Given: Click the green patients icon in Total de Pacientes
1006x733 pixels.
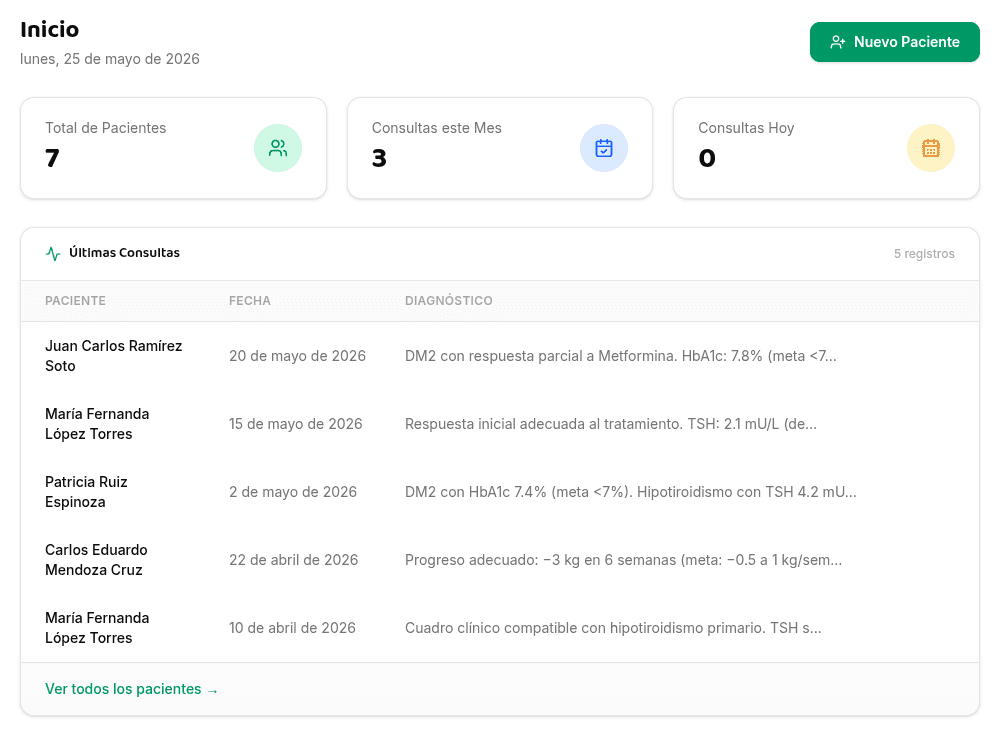Looking at the screenshot, I should (x=278, y=148).
